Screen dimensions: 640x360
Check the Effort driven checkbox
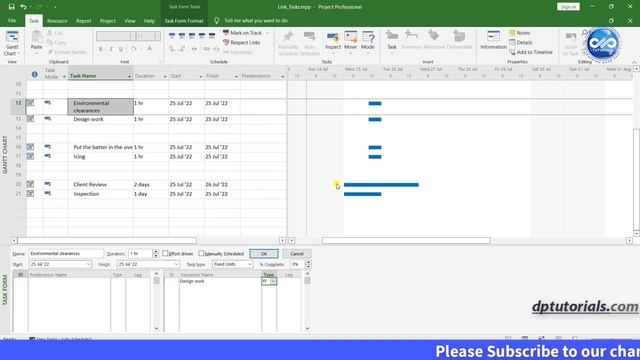(x=165, y=253)
